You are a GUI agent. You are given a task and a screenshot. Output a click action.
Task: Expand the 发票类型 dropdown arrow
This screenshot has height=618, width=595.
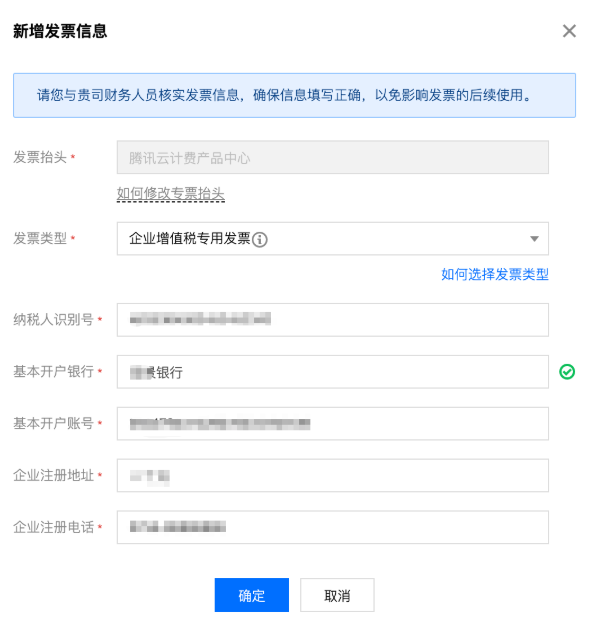tap(534, 238)
